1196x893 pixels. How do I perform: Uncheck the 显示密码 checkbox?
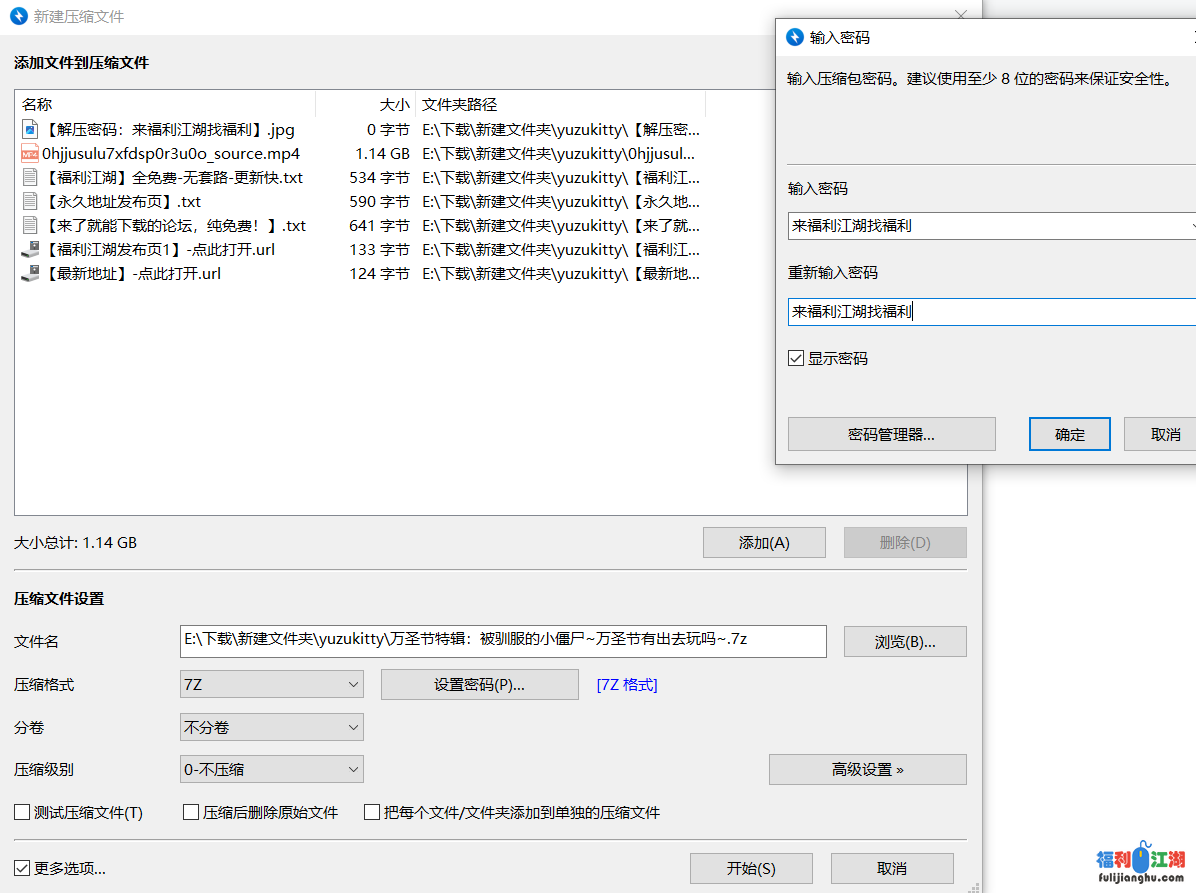pyautogui.click(x=796, y=358)
